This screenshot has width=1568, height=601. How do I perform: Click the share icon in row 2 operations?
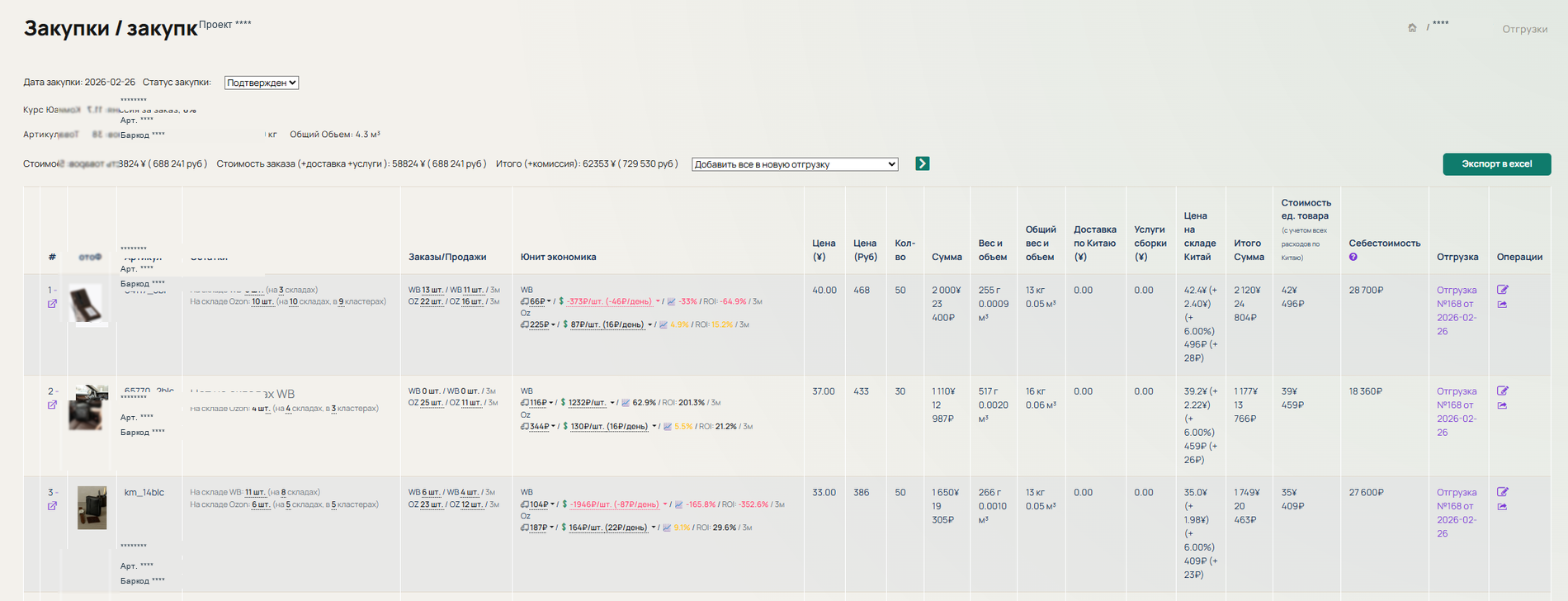click(1502, 406)
